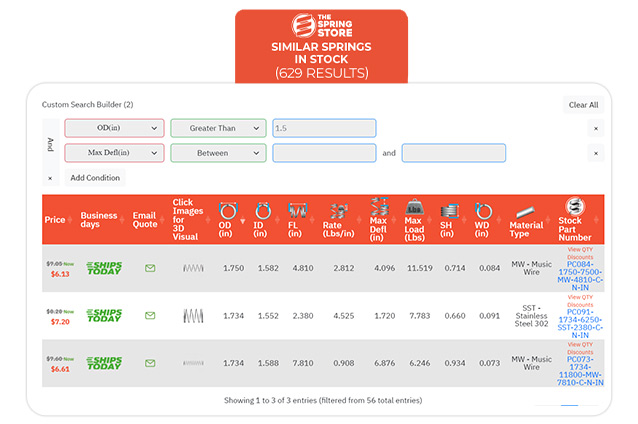Click the ID value 1.588
The width and height of the screenshot is (638, 424).
[268, 363]
